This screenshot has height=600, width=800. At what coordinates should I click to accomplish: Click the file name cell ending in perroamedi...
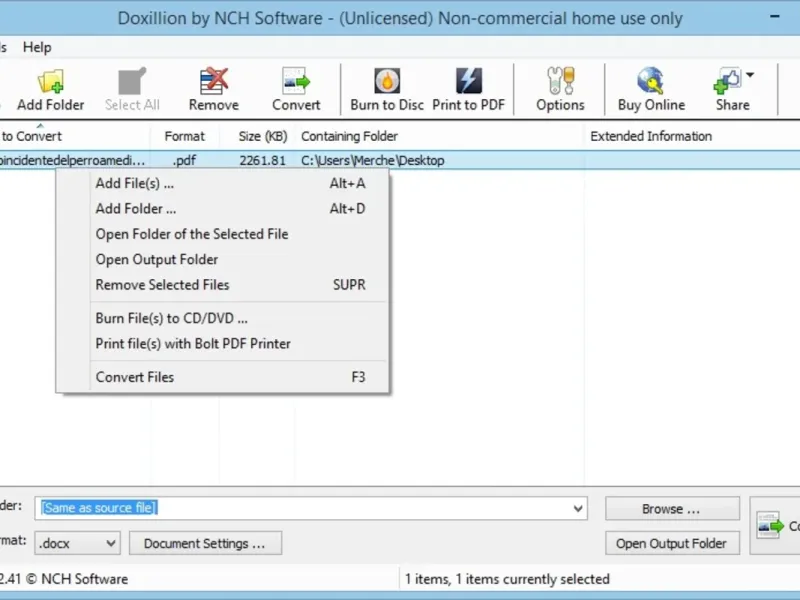click(74, 160)
